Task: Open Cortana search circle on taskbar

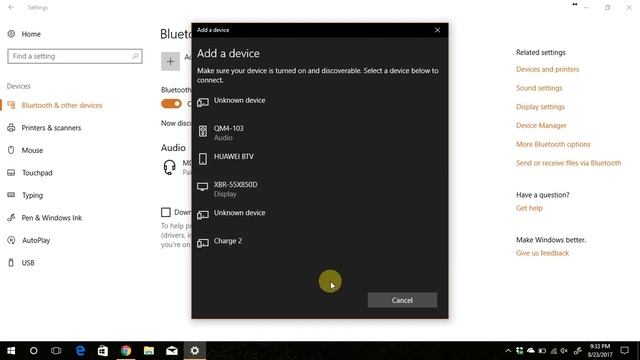Action: (33, 351)
